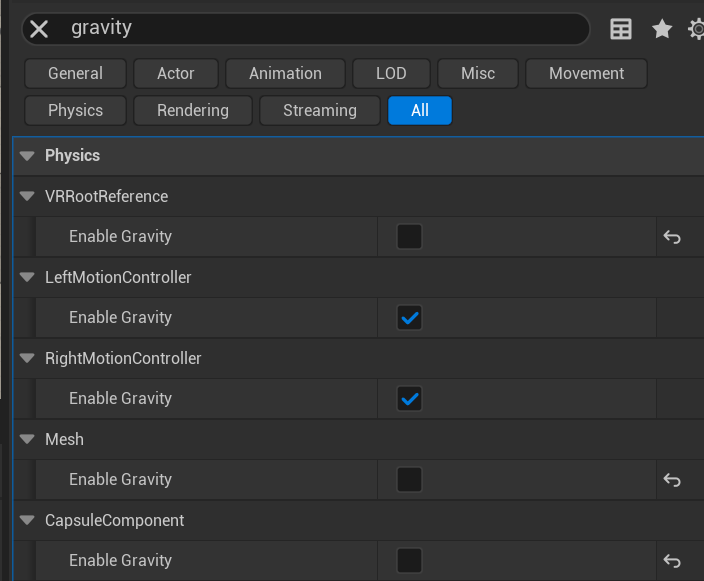Select the Movement filter tab
The width and height of the screenshot is (704, 581).
[586, 73]
